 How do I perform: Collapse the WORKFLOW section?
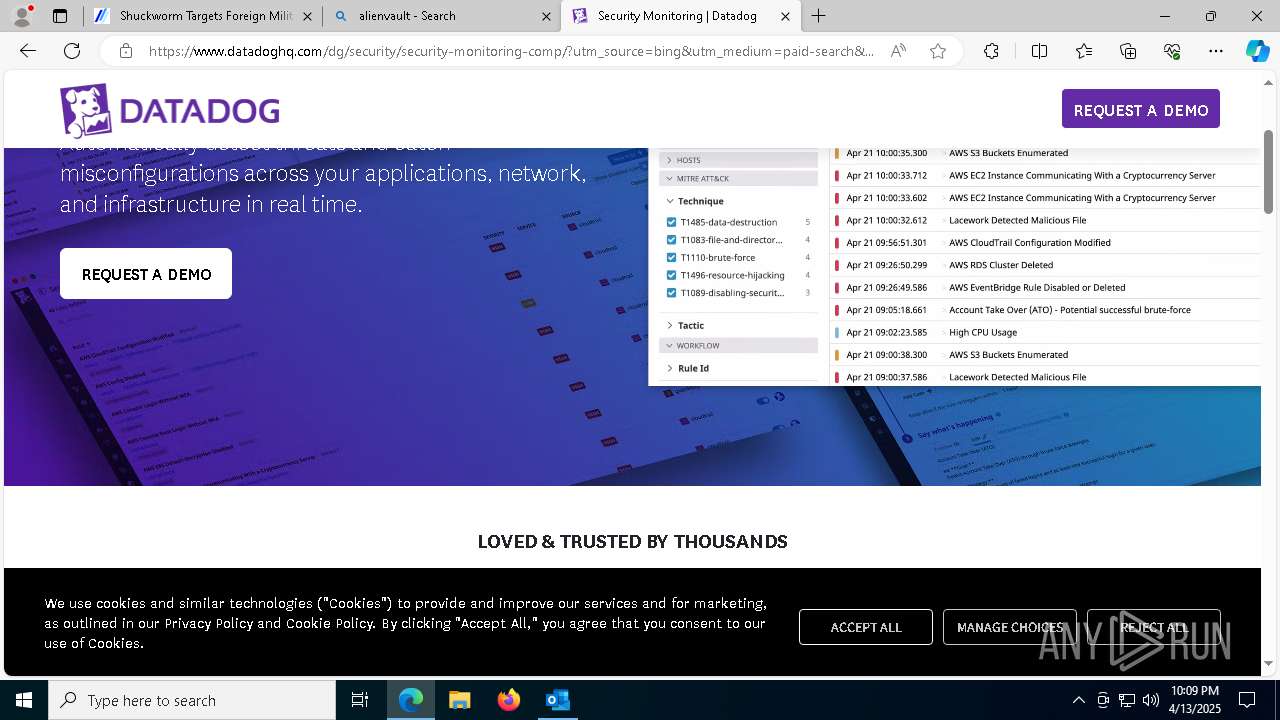pyautogui.click(x=739, y=345)
